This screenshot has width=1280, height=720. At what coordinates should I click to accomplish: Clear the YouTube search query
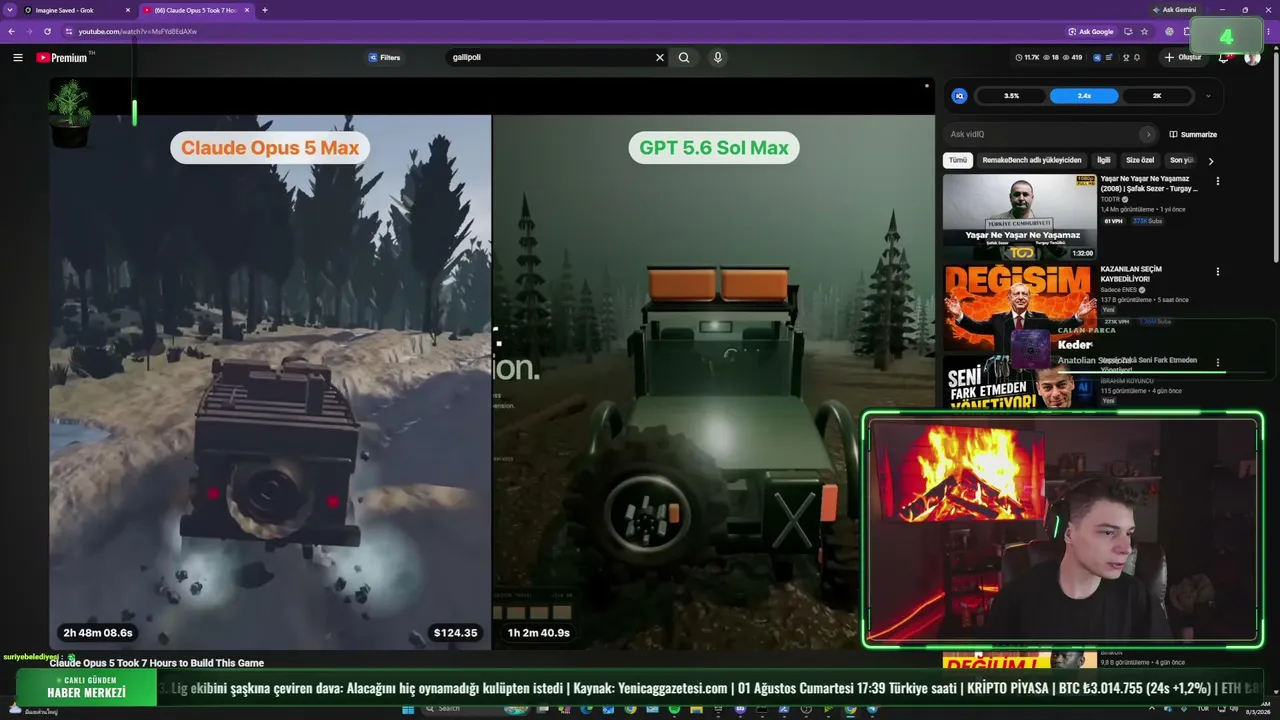coord(660,58)
